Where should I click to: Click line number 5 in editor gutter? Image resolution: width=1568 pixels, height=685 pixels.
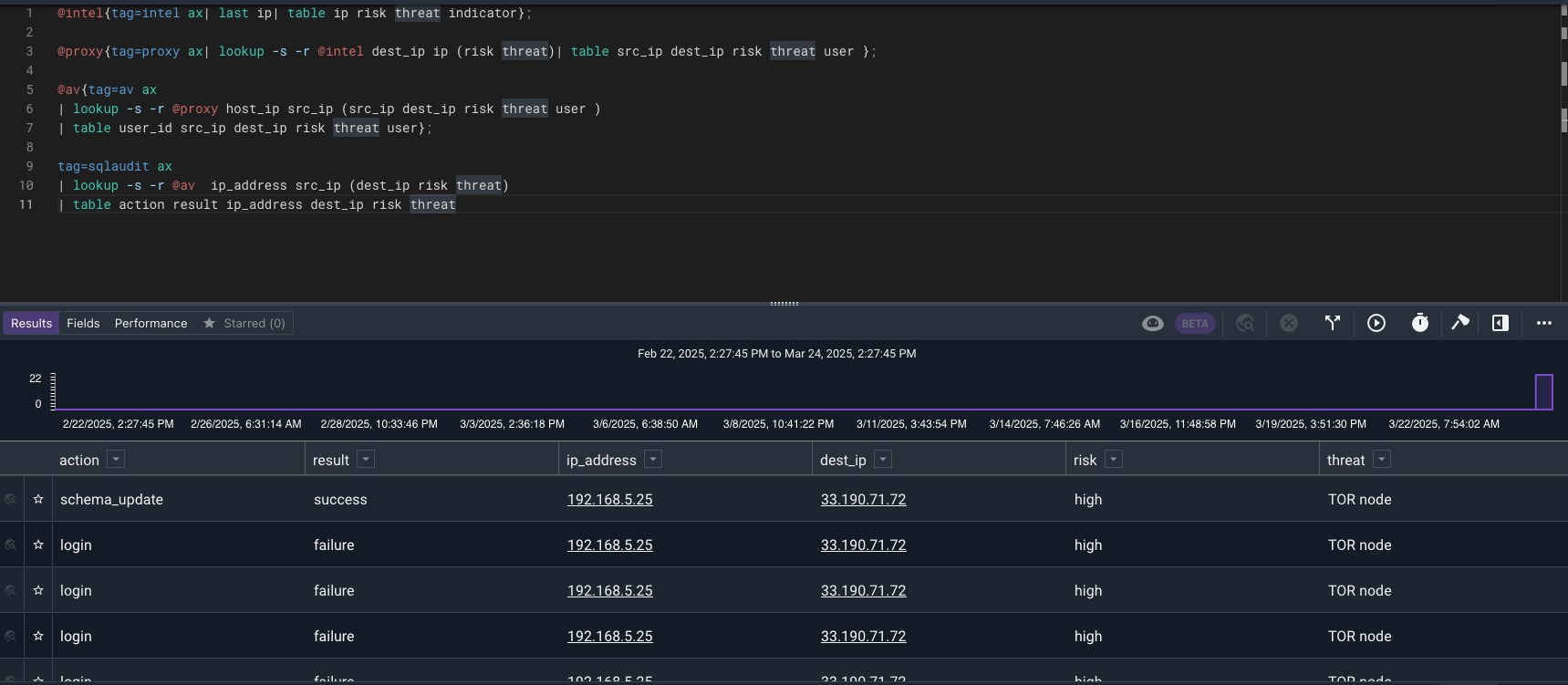[29, 90]
